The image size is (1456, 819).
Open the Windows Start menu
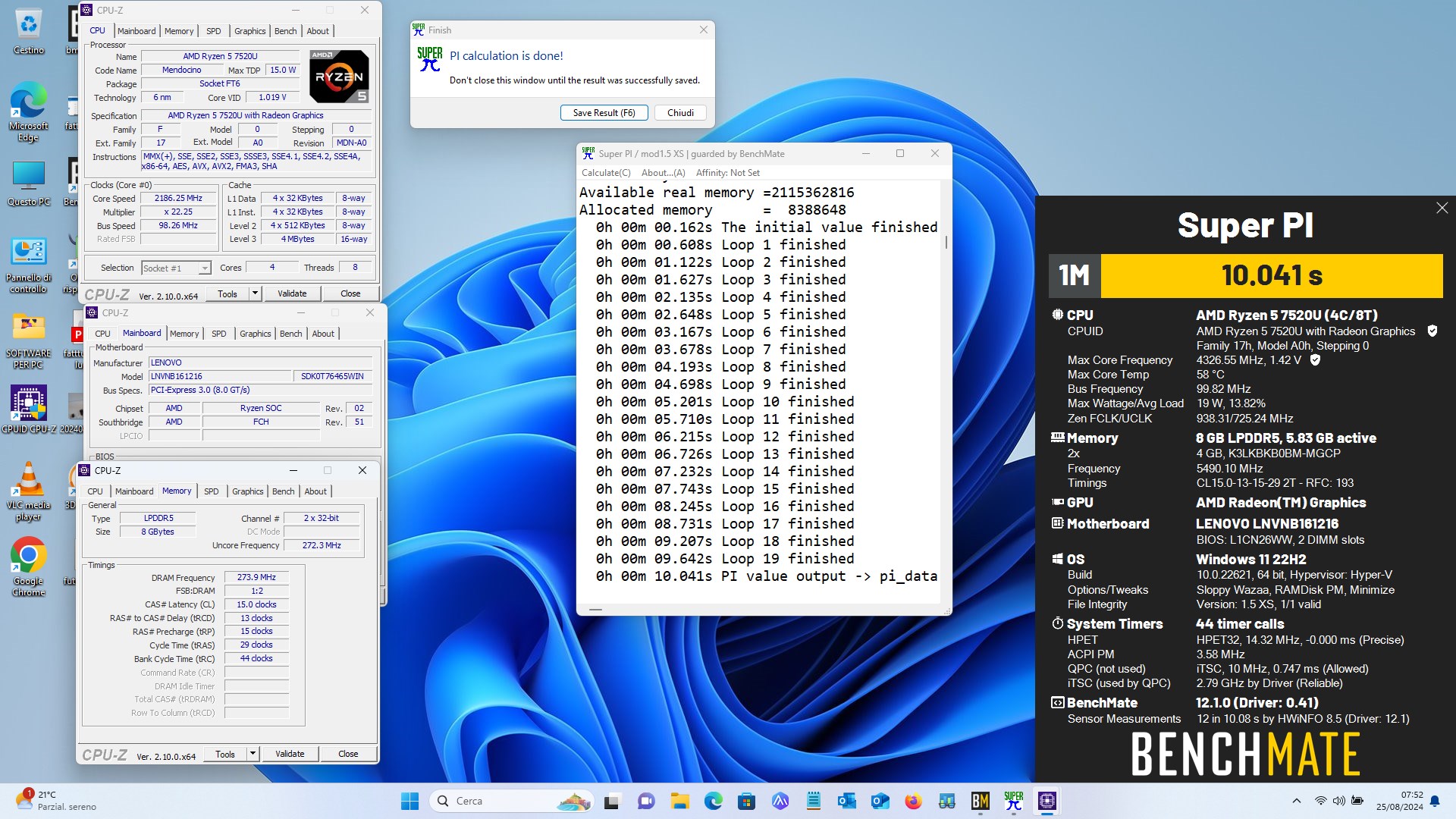pos(409,801)
